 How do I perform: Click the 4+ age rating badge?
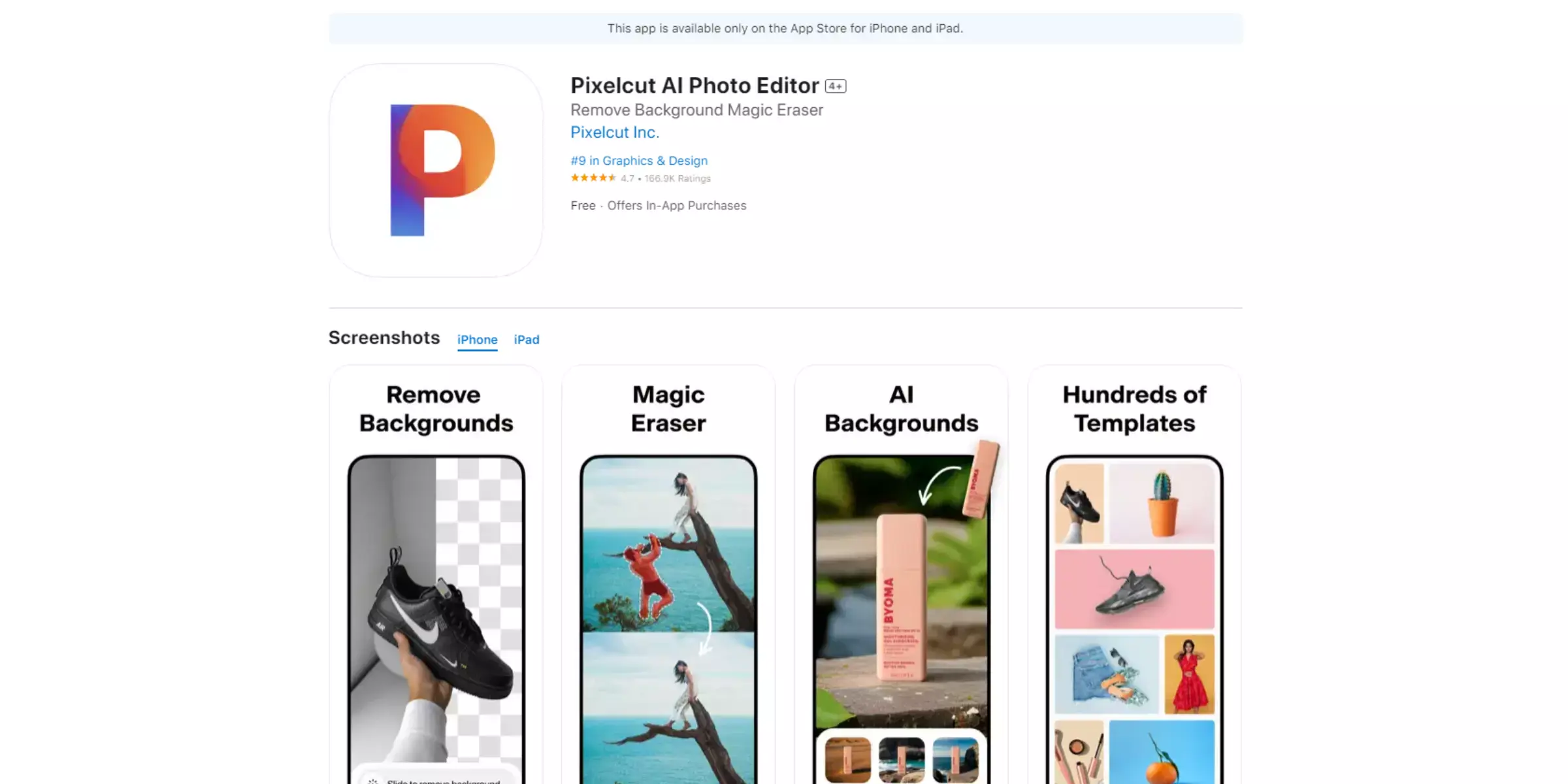(x=835, y=86)
